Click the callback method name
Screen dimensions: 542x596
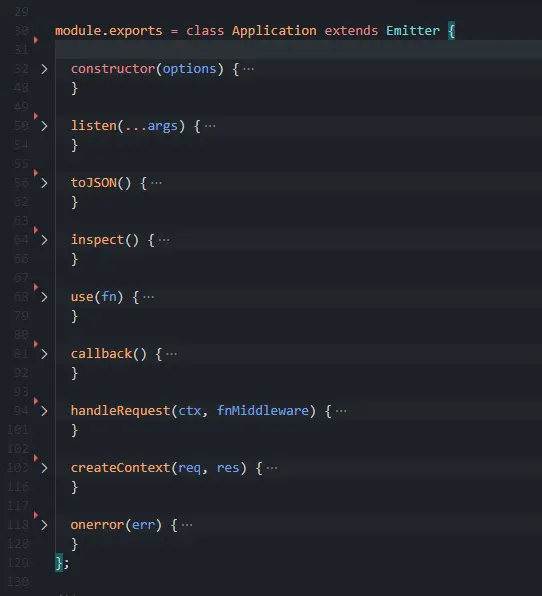[x=101, y=354]
